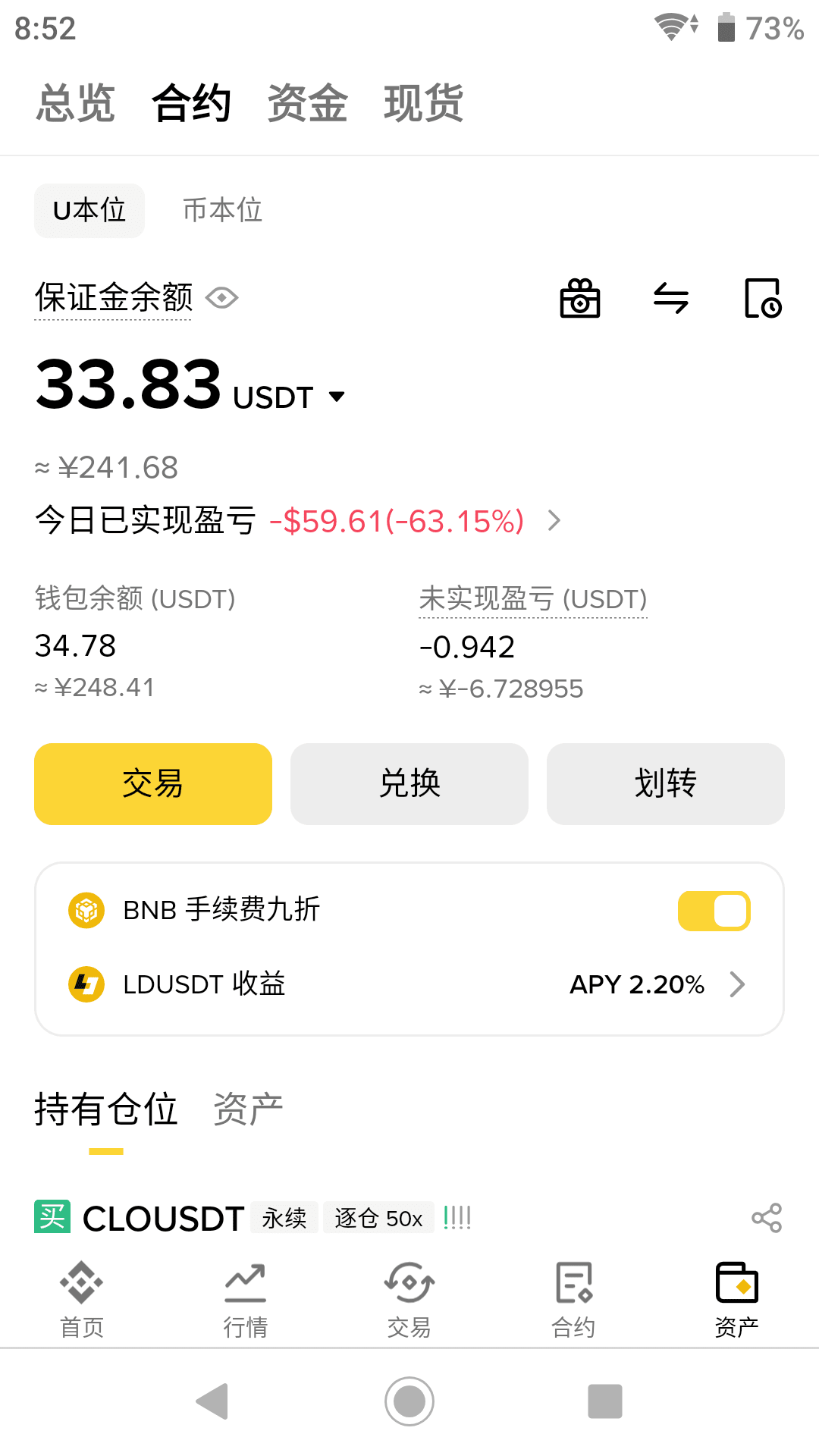Expand today's realized PnL details

[x=554, y=521]
